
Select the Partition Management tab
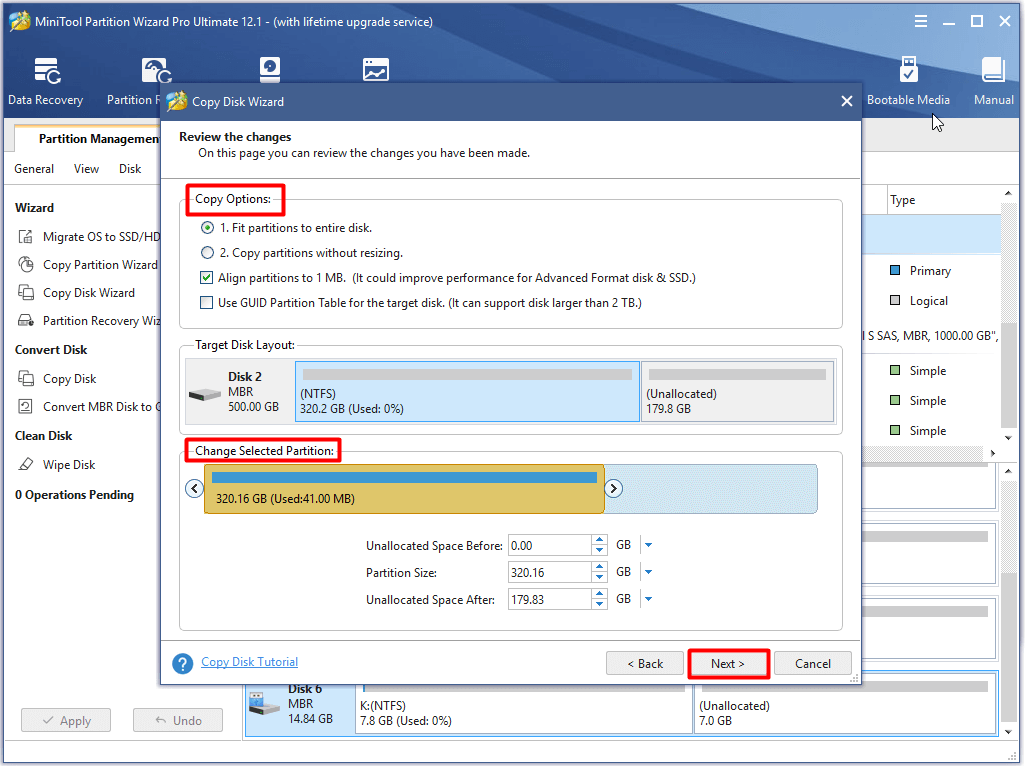[88, 139]
